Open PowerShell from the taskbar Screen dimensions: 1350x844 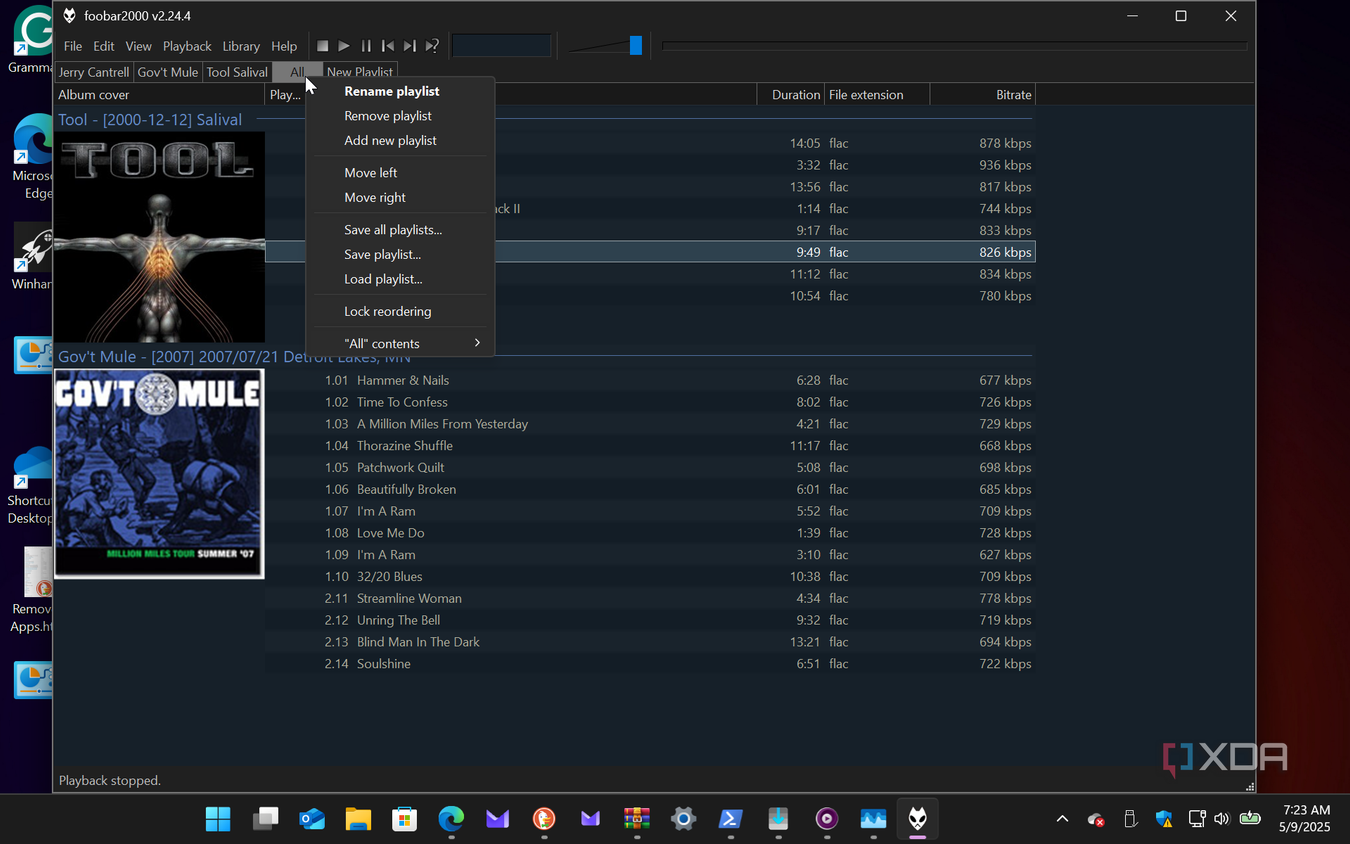pos(730,819)
